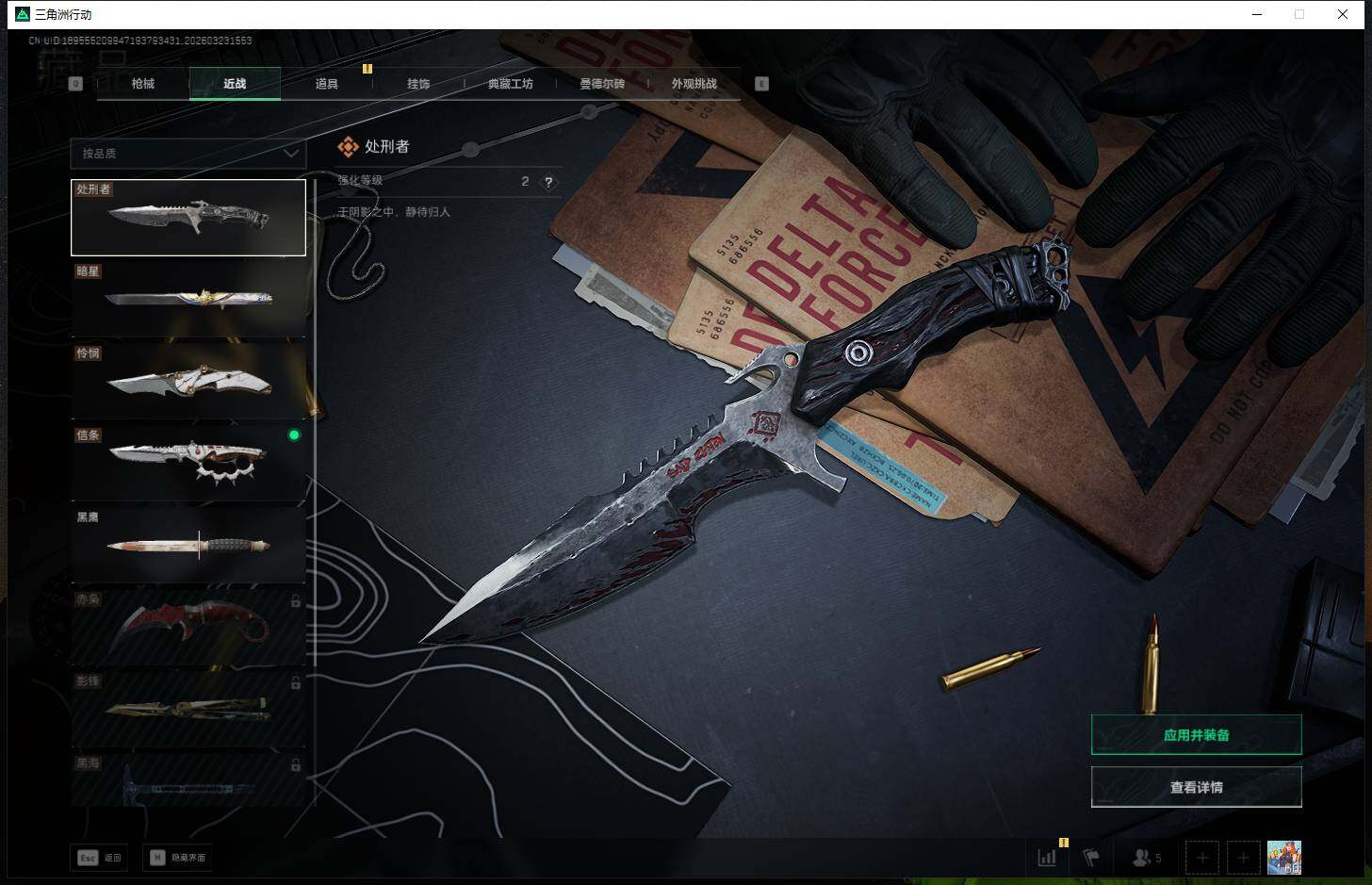The height and width of the screenshot is (885, 1372).
Task: Toggle 隐藏界面 to hide the interface
Action: [177, 858]
